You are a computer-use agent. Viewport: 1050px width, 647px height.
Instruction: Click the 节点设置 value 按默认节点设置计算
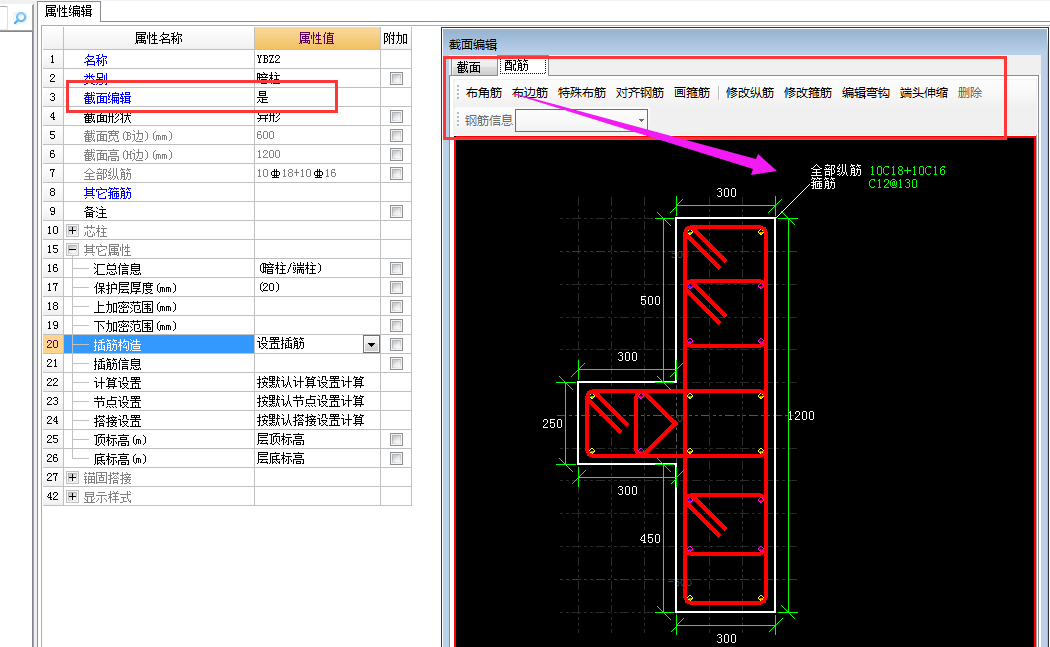(311, 401)
